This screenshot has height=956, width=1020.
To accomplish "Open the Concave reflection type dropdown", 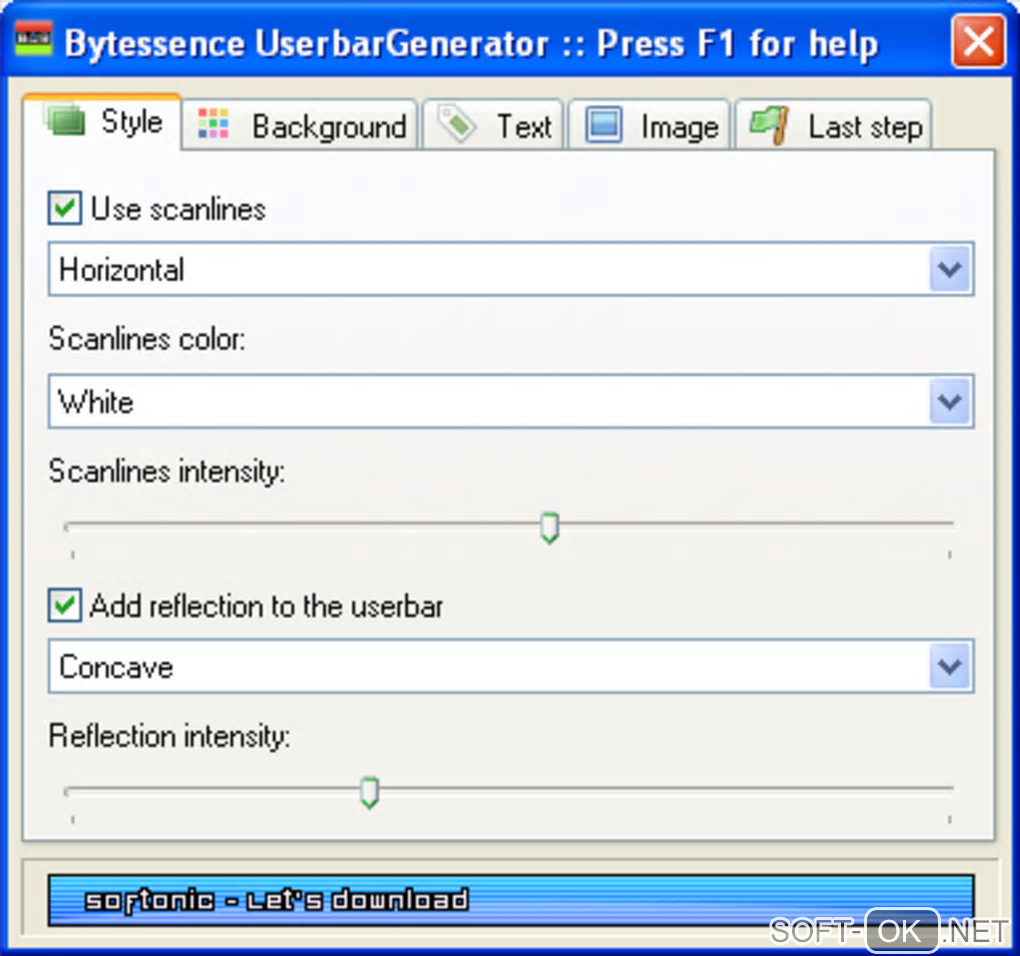I will 949,667.
